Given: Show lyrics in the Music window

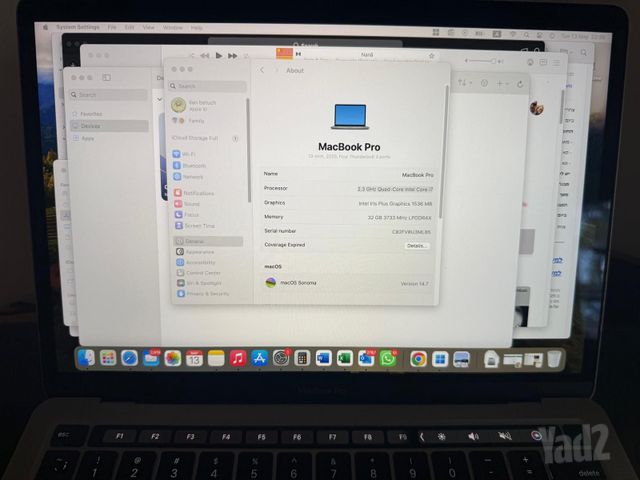Looking at the screenshot, I should (x=543, y=62).
